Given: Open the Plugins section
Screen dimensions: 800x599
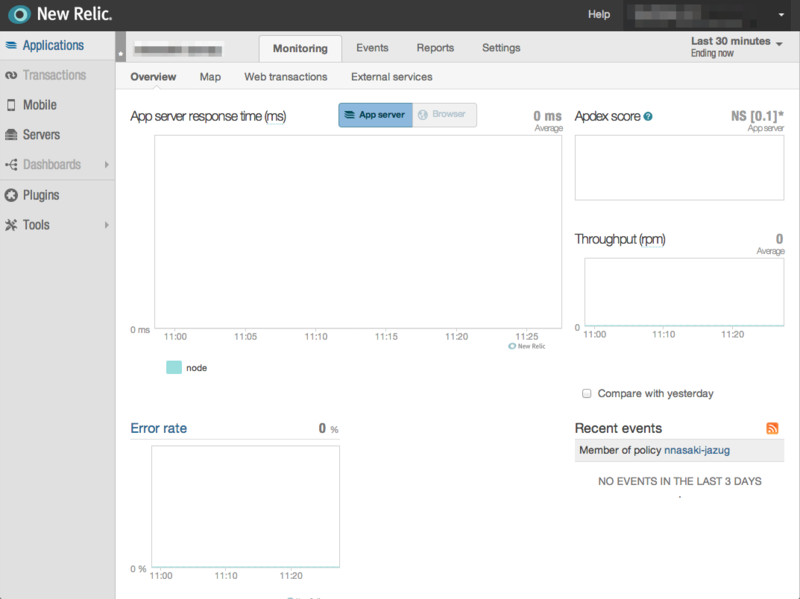Looking at the screenshot, I should pyautogui.click(x=41, y=195).
